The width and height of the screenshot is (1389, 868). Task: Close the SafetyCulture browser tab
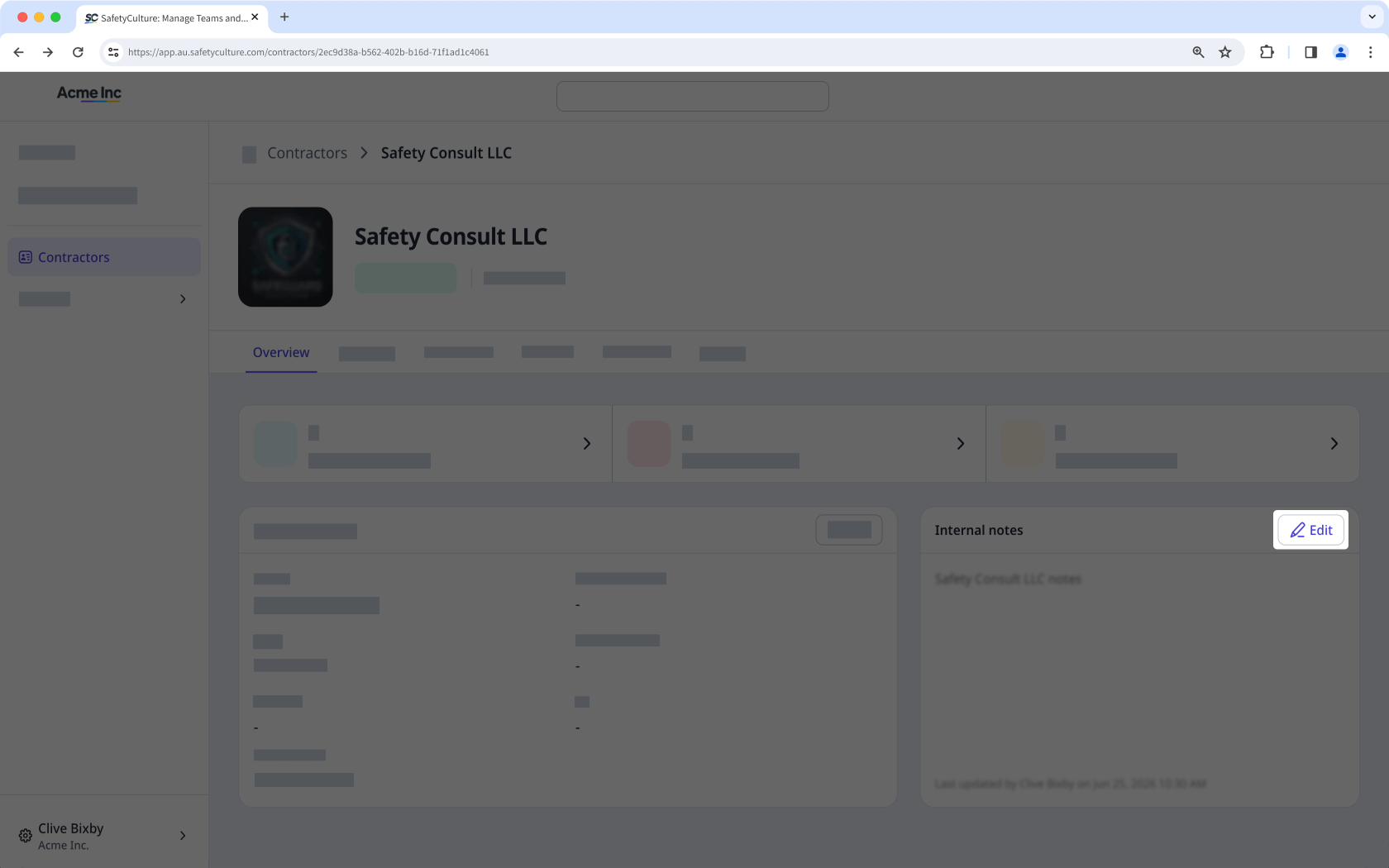[x=255, y=17]
